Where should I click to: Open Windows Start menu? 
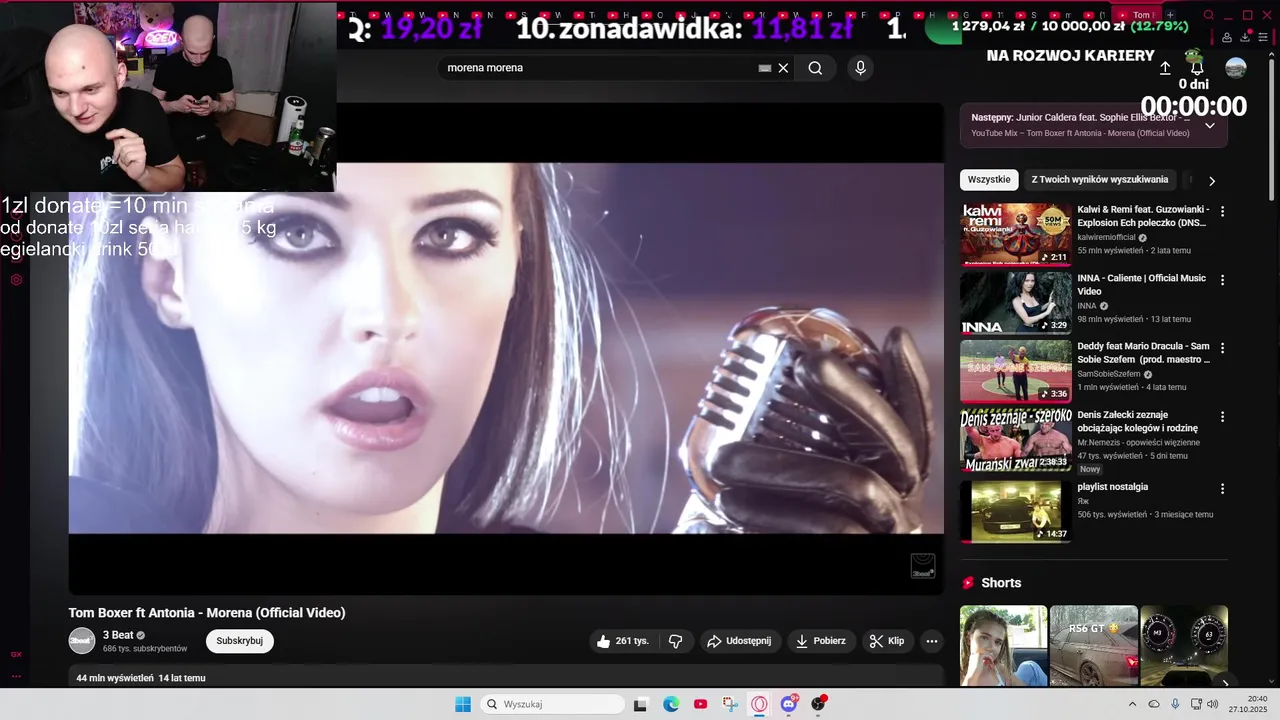pyautogui.click(x=463, y=704)
